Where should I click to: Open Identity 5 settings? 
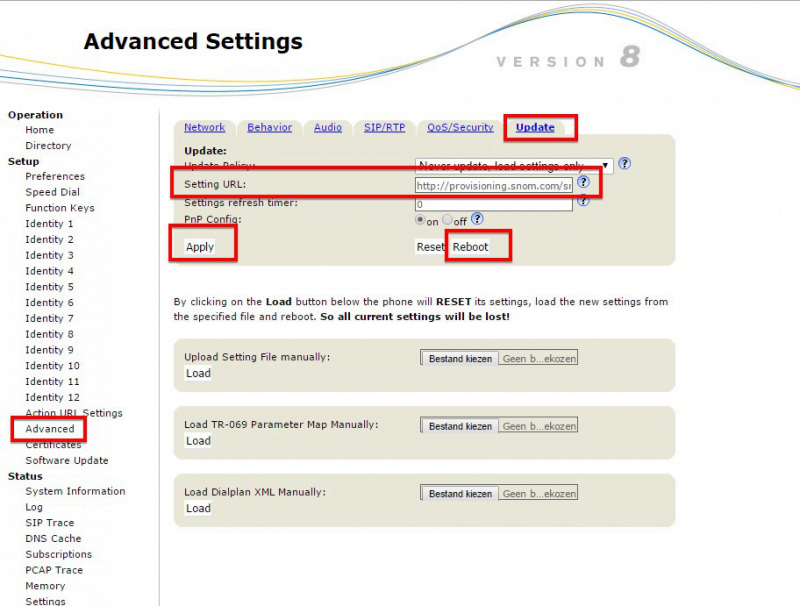coord(49,287)
